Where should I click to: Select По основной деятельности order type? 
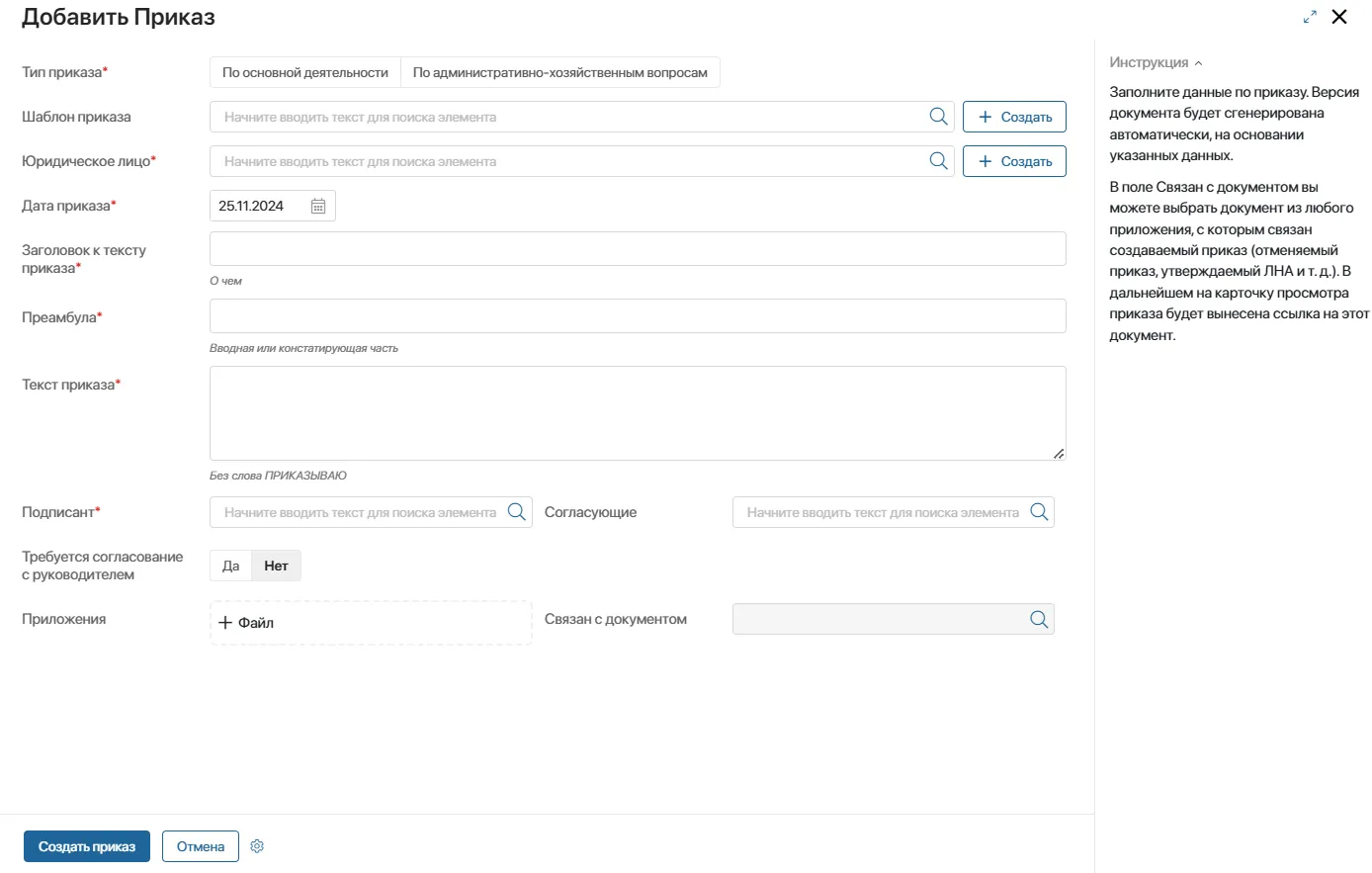[x=304, y=72]
